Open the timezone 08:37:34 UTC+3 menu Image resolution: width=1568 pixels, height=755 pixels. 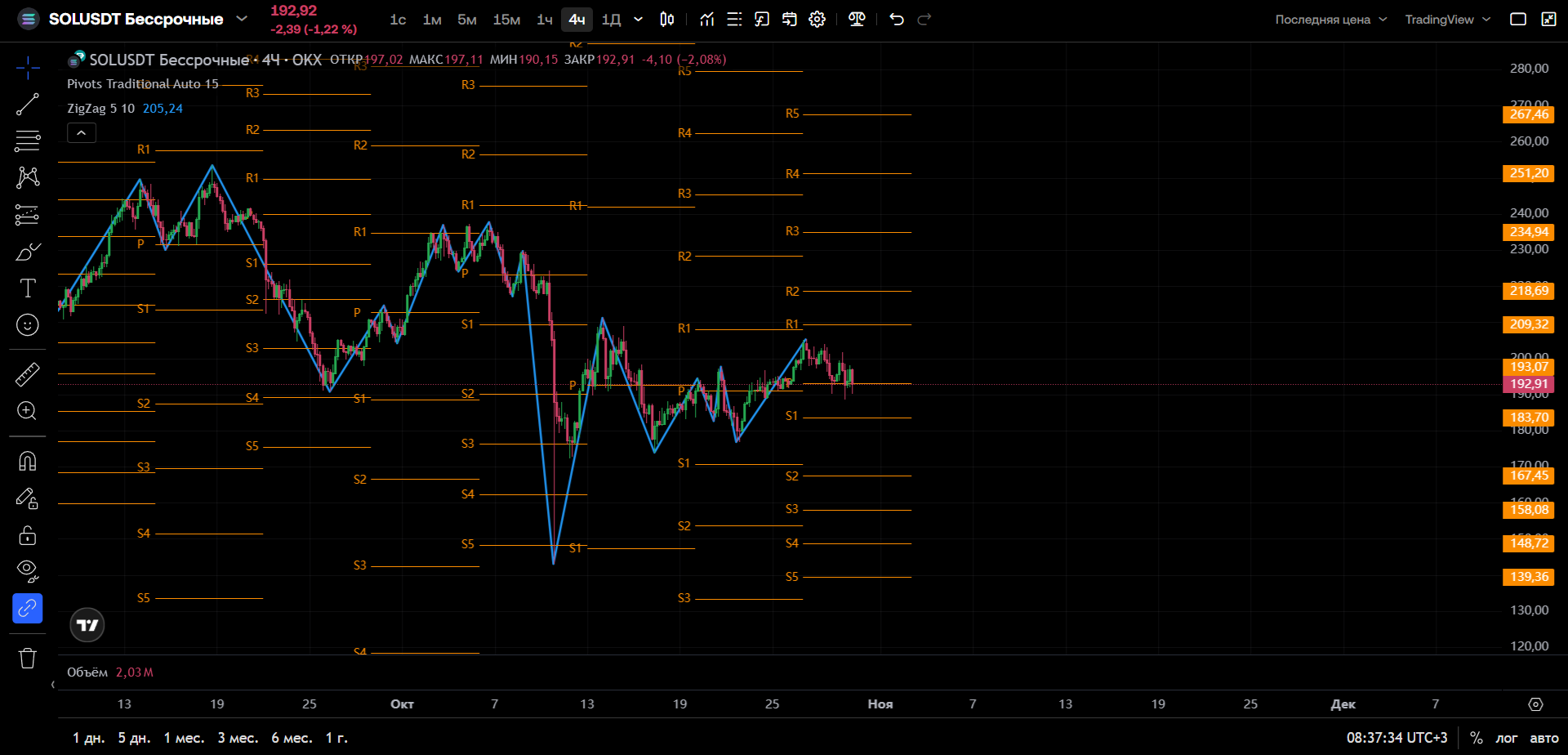pos(1396,738)
